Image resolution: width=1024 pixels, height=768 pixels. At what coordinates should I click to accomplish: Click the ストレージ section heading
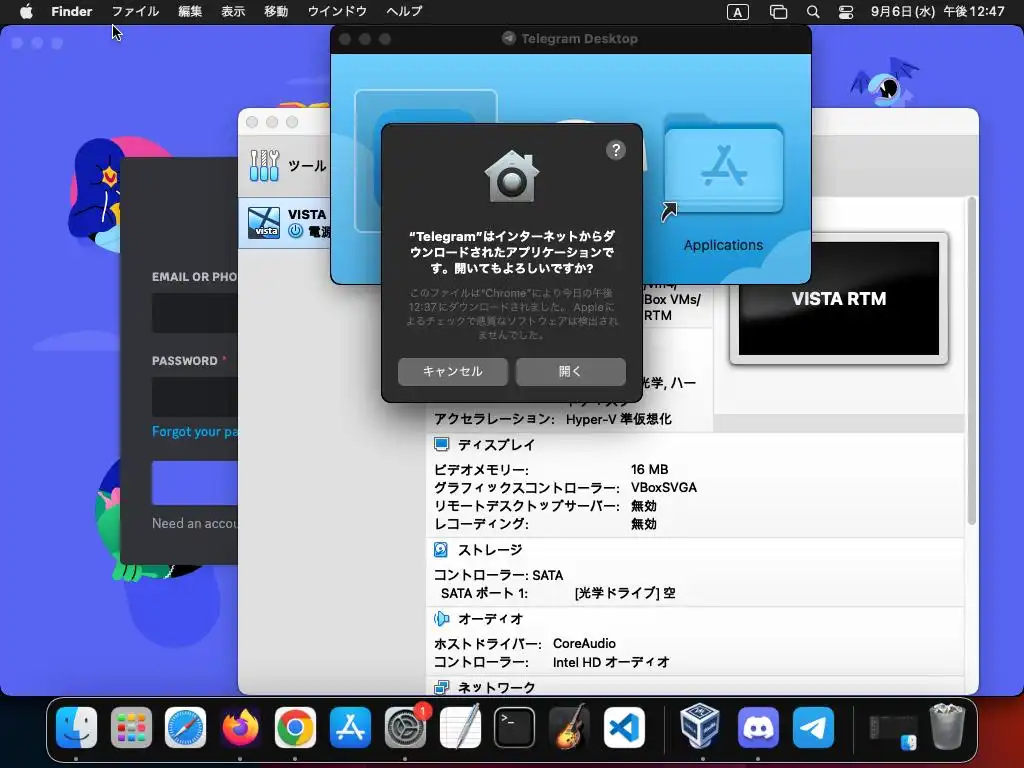point(490,550)
